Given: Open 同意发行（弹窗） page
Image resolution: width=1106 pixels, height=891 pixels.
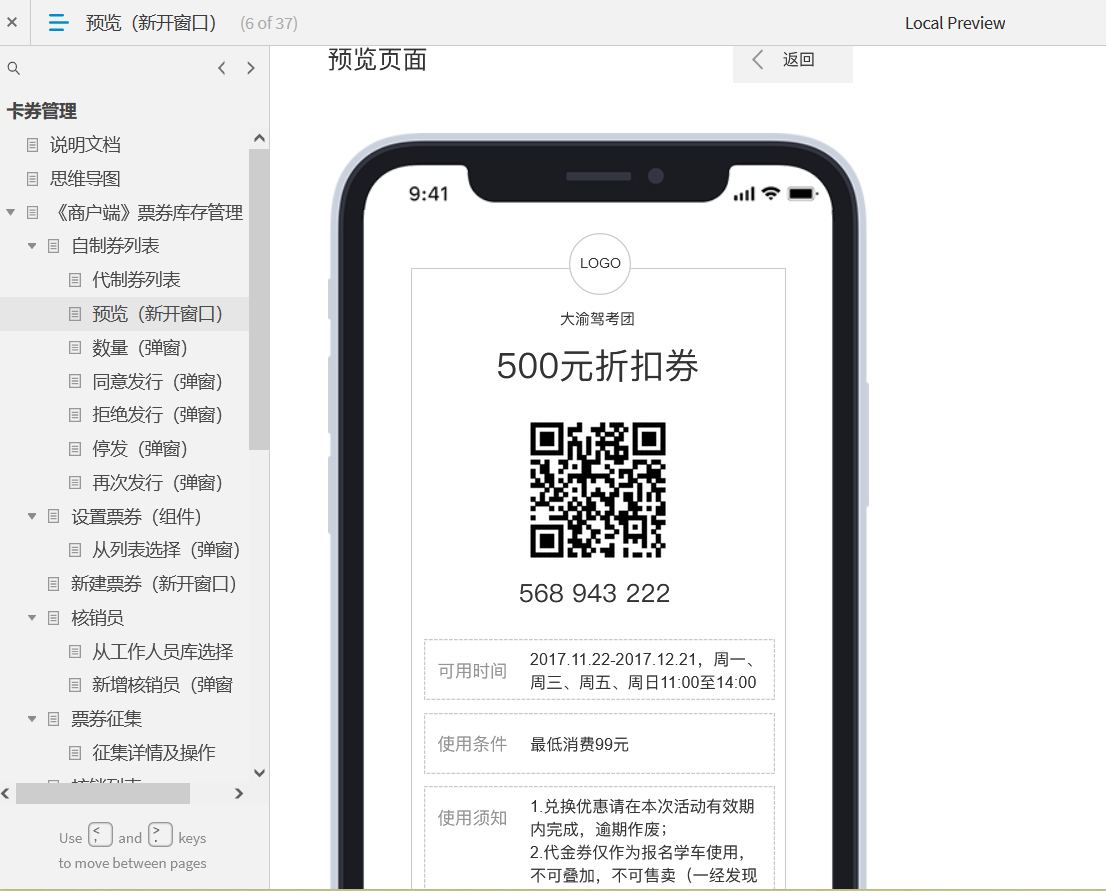Looking at the screenshot, I should (x=157, y=382).
